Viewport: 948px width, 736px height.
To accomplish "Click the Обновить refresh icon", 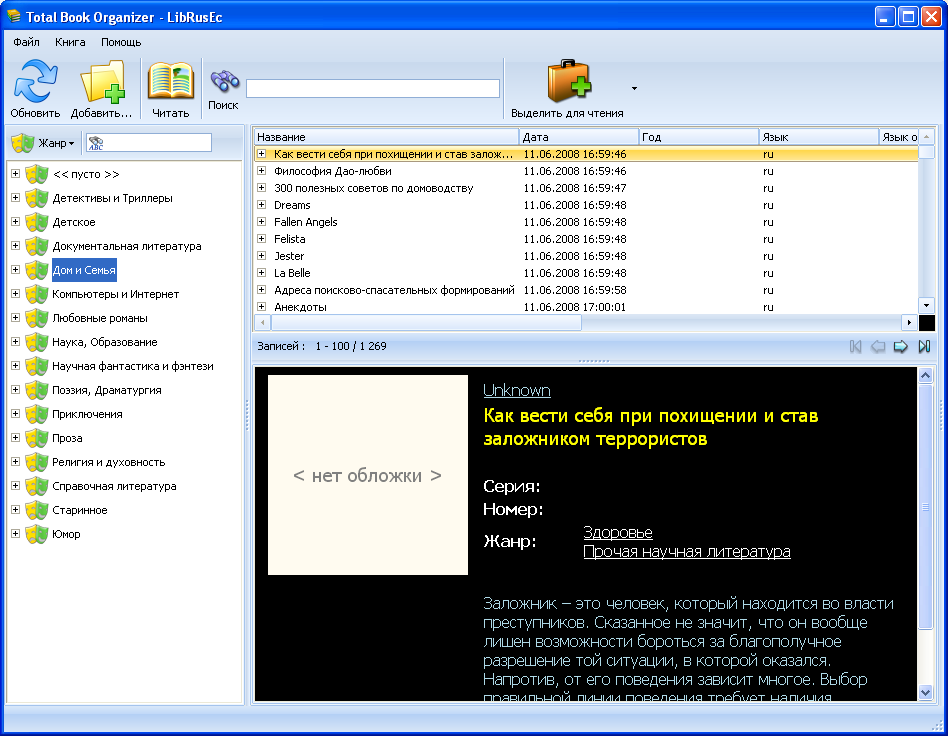I will click(x=36, y=81).
